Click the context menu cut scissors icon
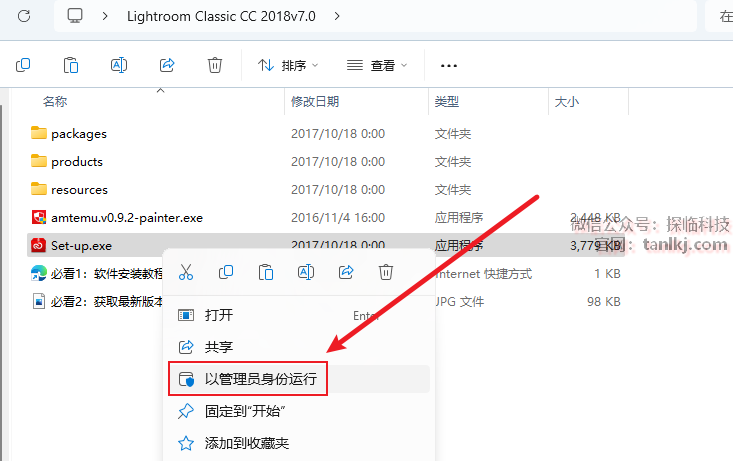 (186, 272)
